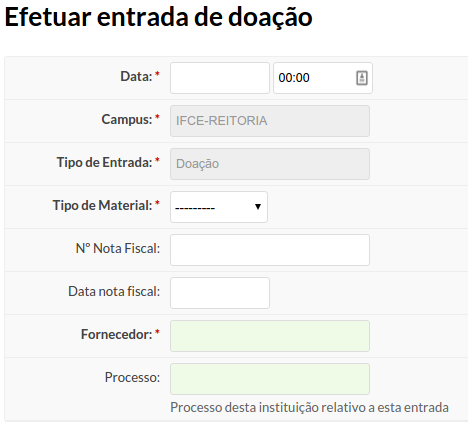The width and height of the screenshot is (468, 430).
Task: Click the disabled Tipo de Entrada Doação field
Action: click(270, 164)
